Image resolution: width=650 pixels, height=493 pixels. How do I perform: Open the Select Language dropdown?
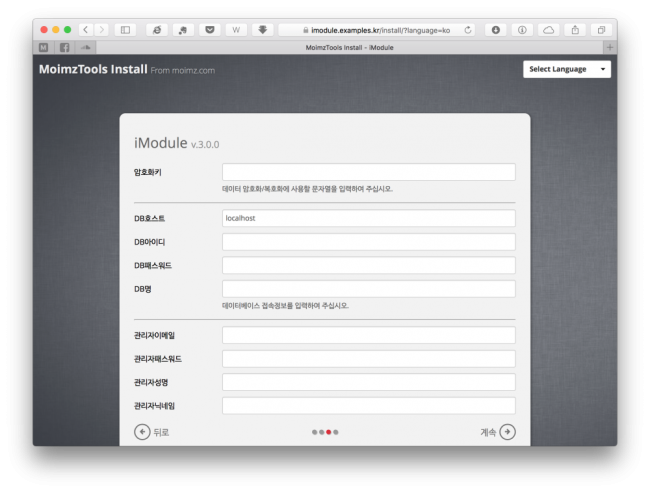(x=567, y=69)
